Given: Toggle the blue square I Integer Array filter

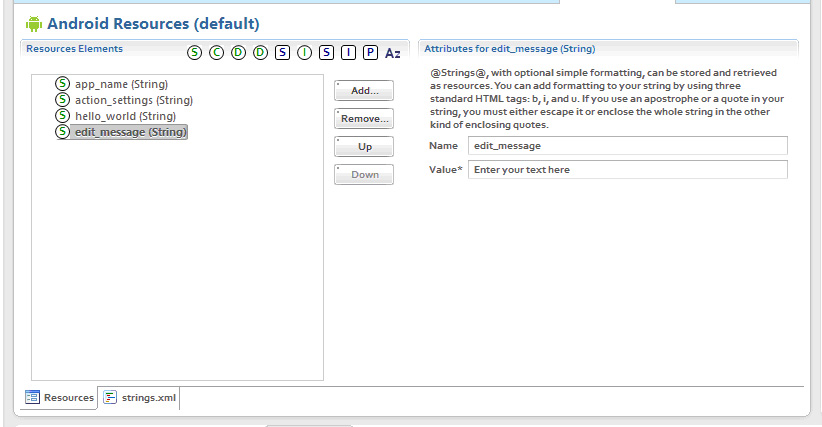Looking at the screenshot, I should [349, 52].
